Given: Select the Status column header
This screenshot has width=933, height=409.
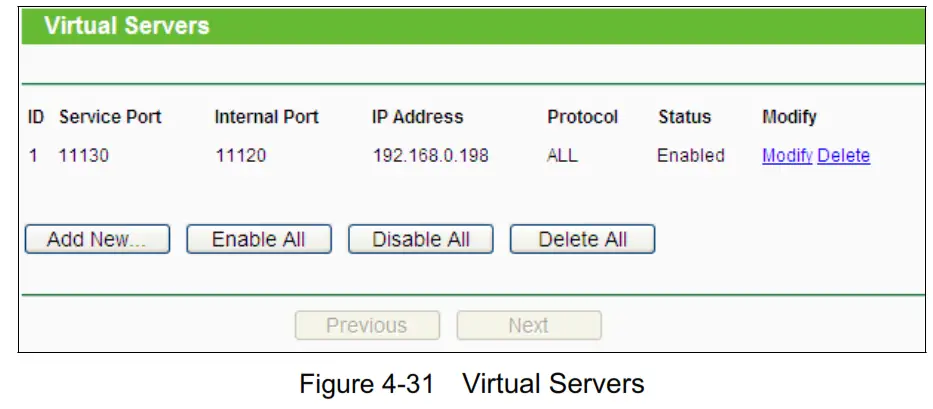Looking at the screenshot, I should (684, 117).
